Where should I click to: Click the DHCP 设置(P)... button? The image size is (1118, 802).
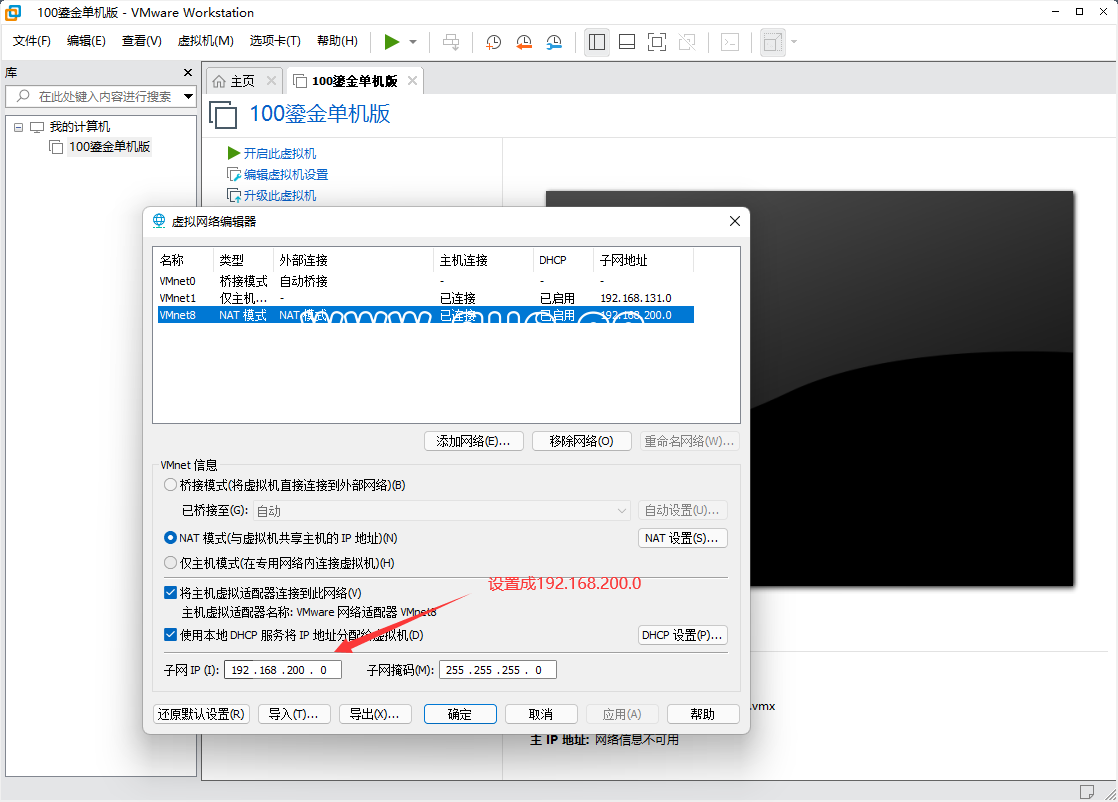(682, 635)
